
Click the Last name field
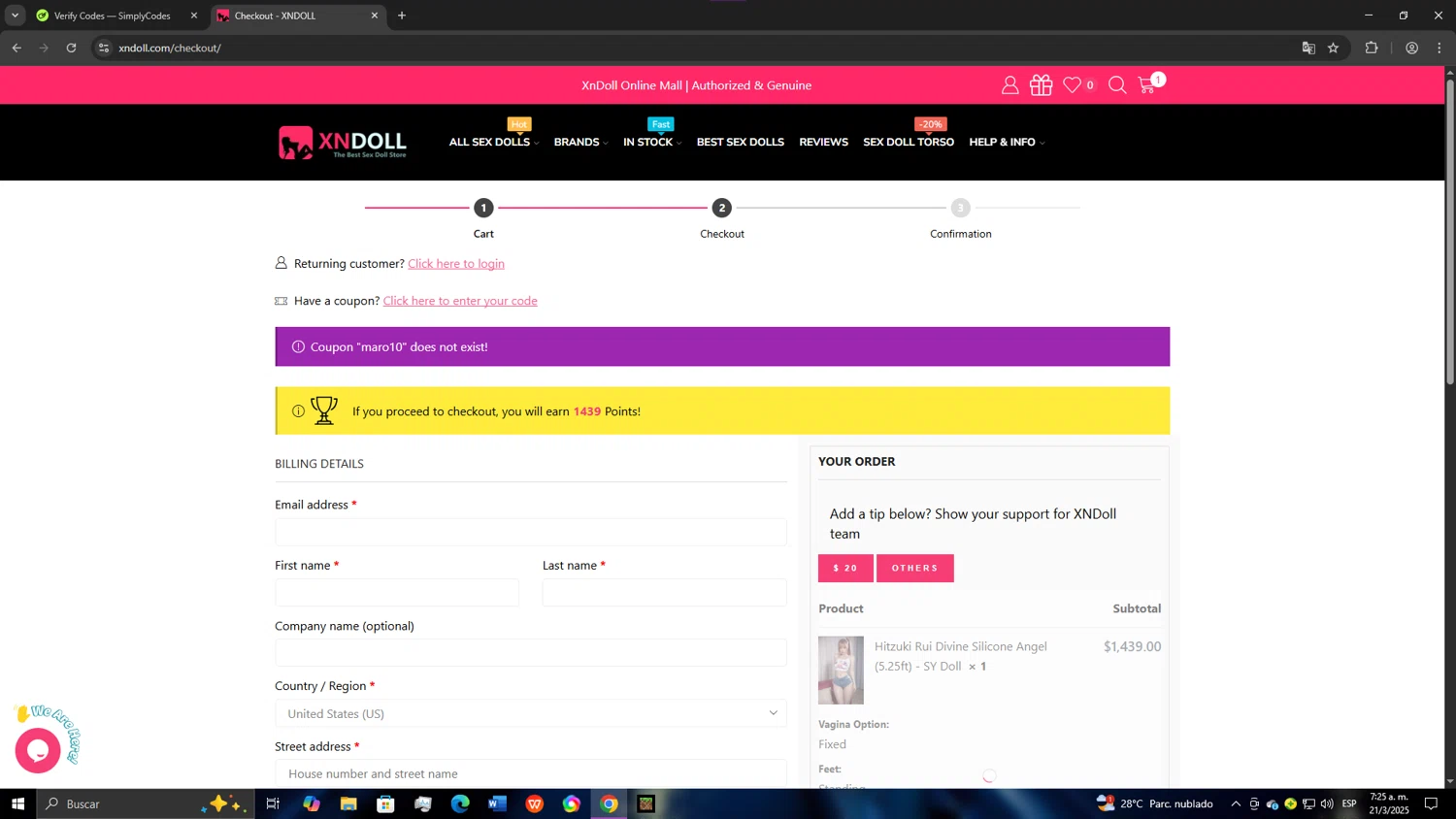[664, 593]
